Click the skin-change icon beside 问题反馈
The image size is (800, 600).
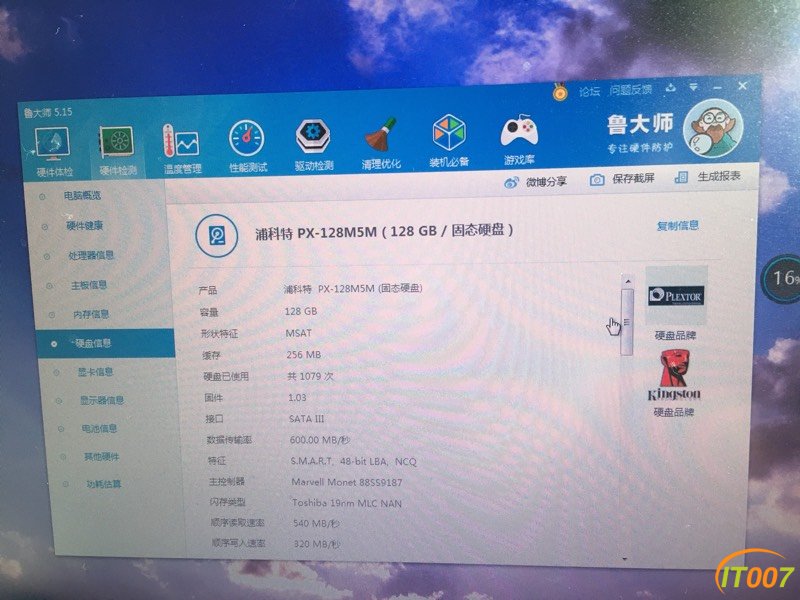coord(670,88)
